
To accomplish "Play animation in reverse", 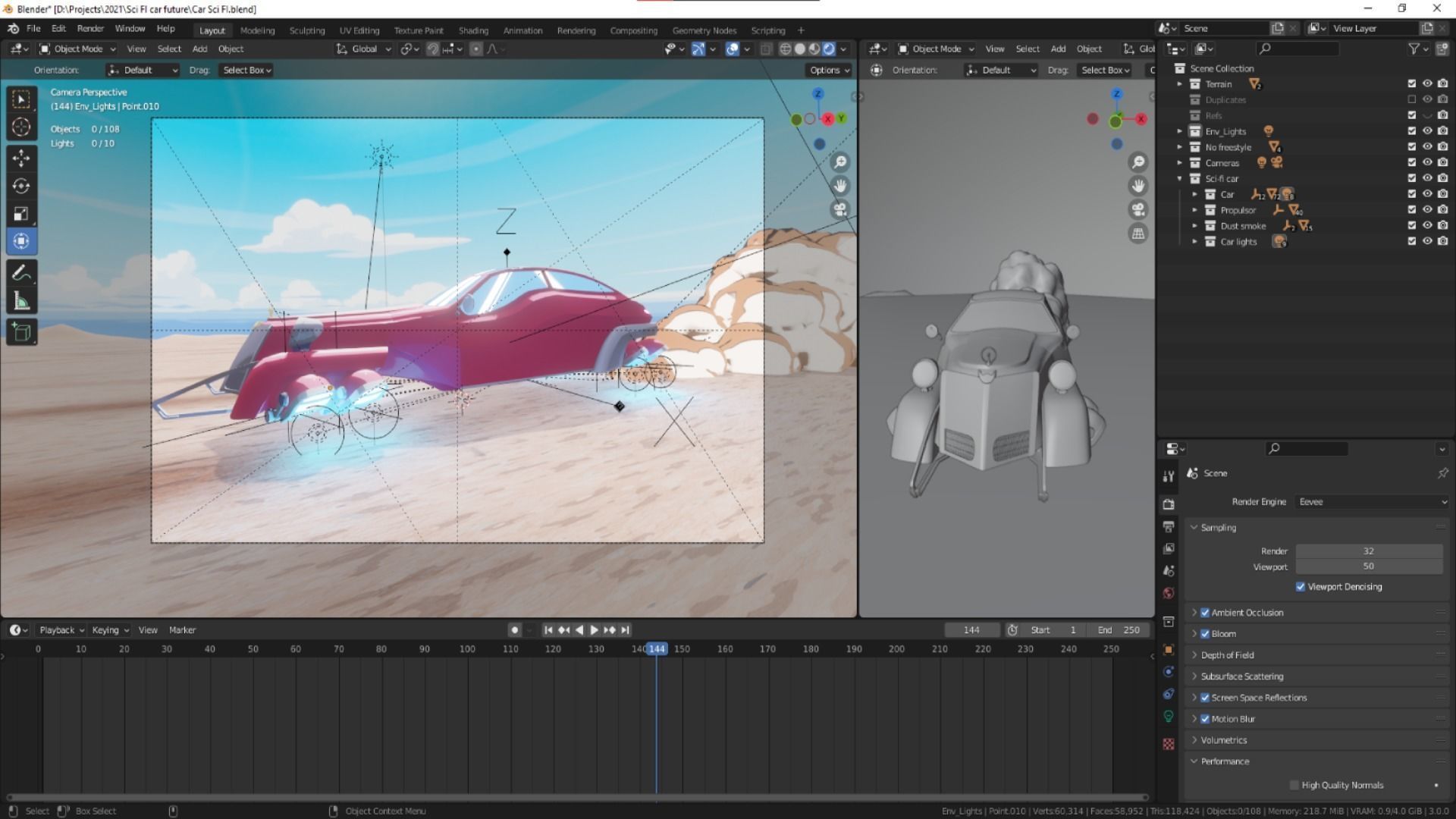I will point(579,630).
